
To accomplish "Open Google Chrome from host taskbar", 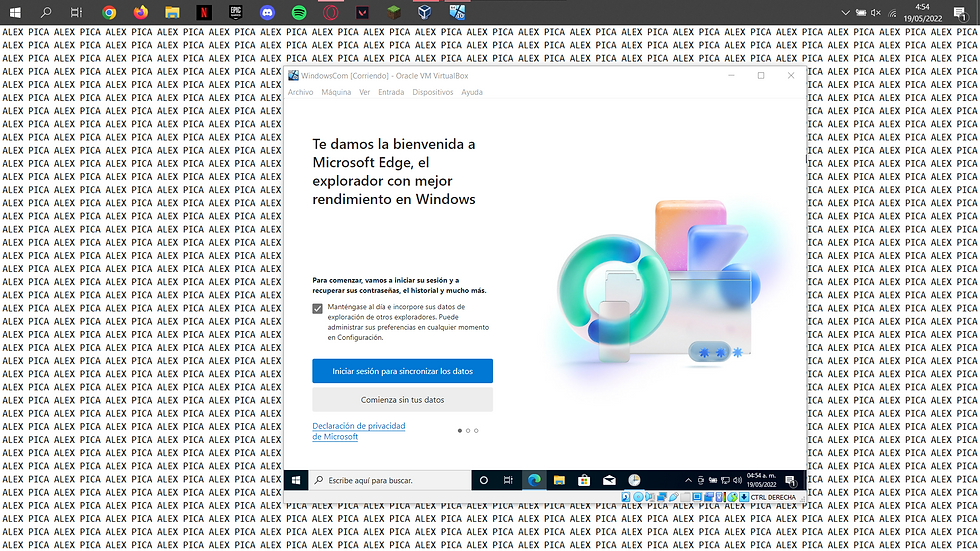I will pyautogui.click(x=109, y=12).
